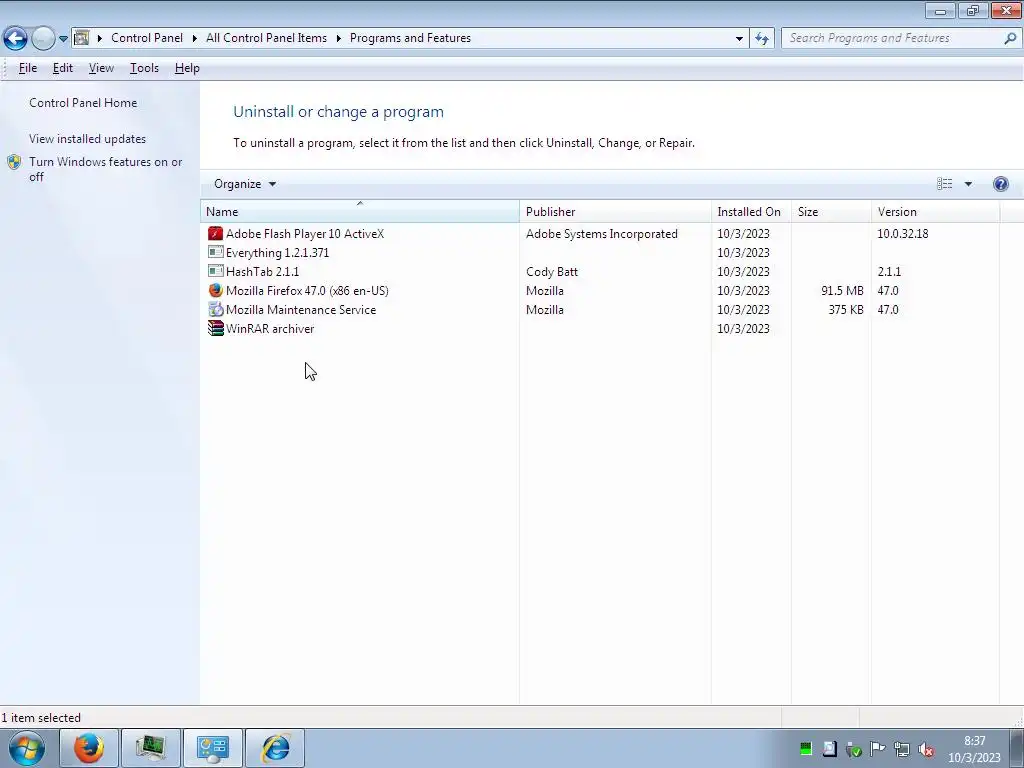The width and height of the screenshot is (1024, 768).
Task: Select the Everything 1.2.1.371 entry
Action: tap(278, 253)
